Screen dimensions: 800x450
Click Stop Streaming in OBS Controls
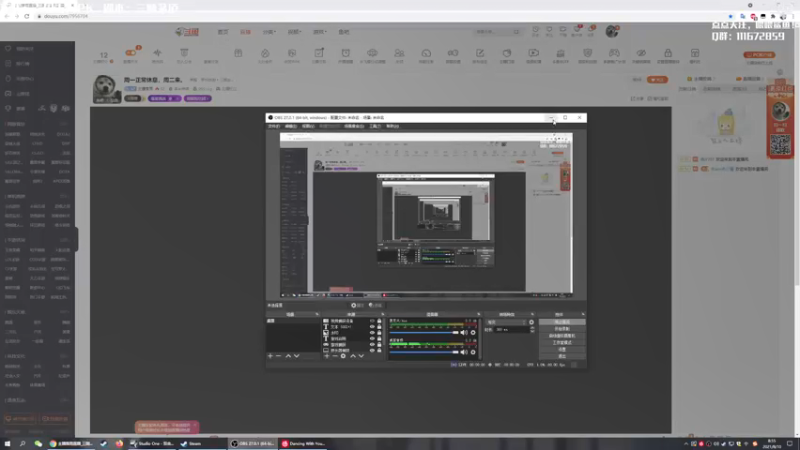[562, 322]
